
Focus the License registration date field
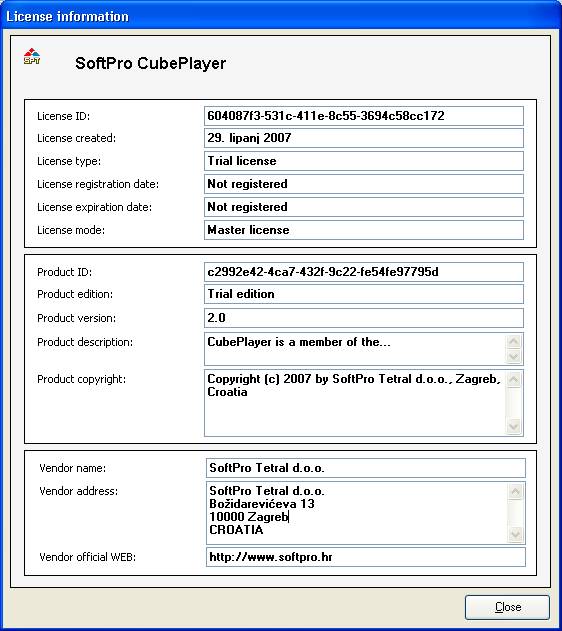point(364,184)
